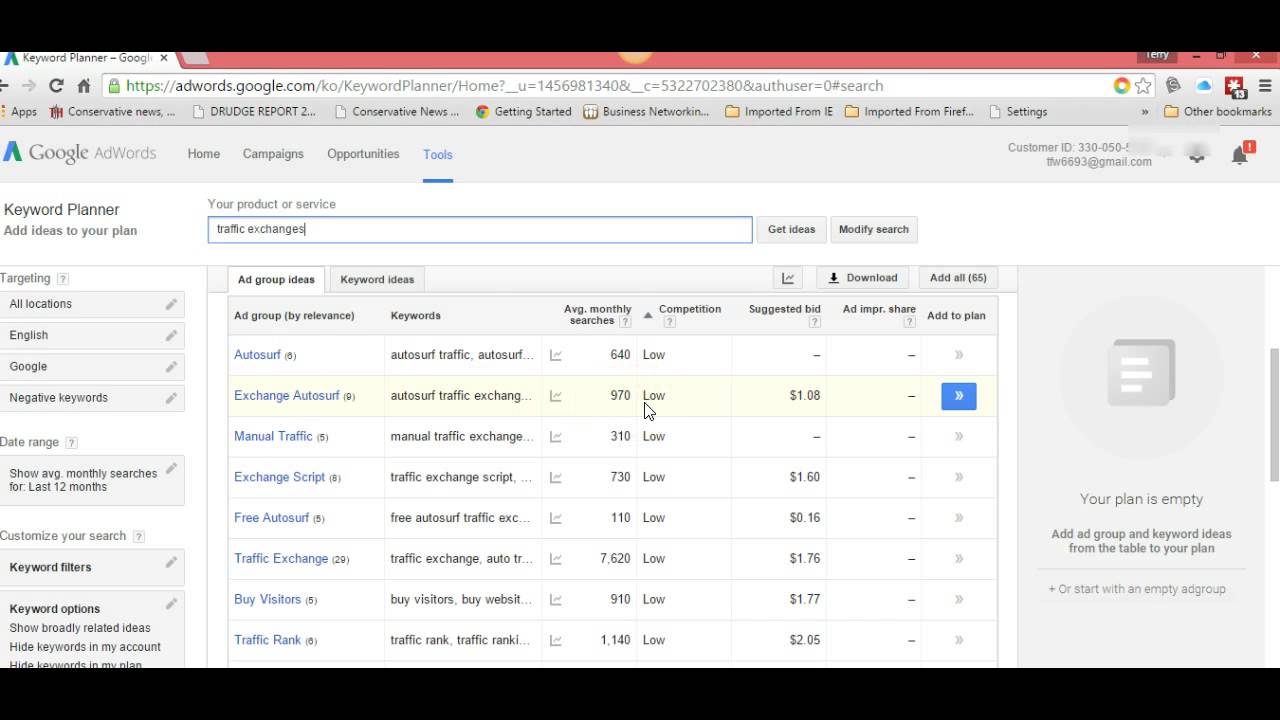This screenshot has height=720, width=1280.
Task: Bookmark this page with the star icon
Action: (x=1144, y=86)
